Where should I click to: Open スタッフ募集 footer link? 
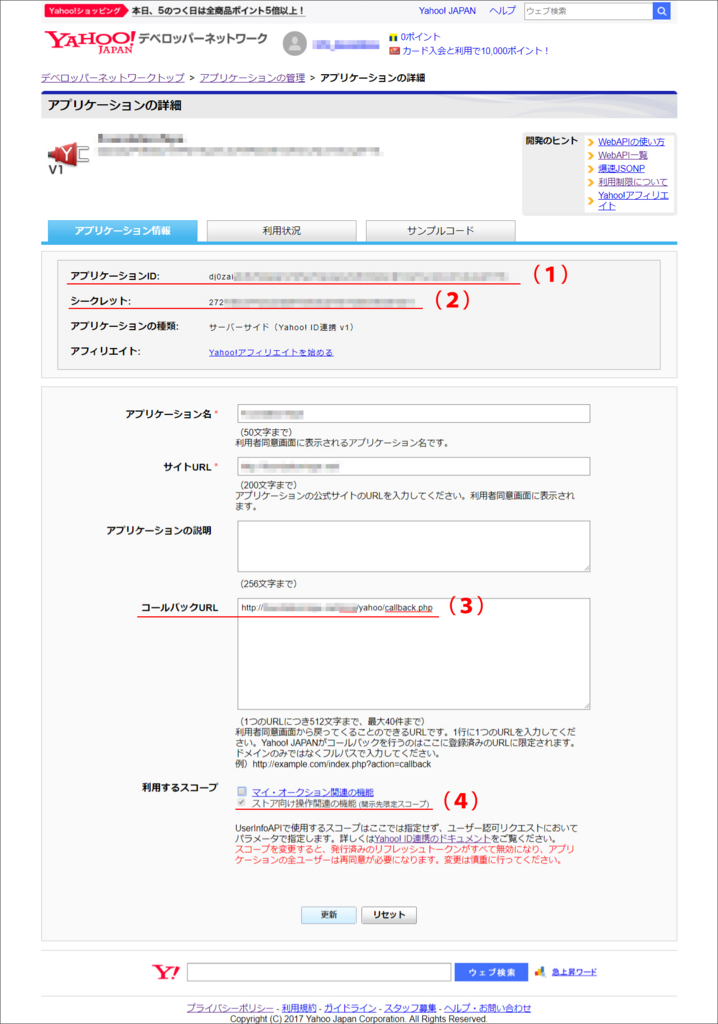(x=410, y=1008)
